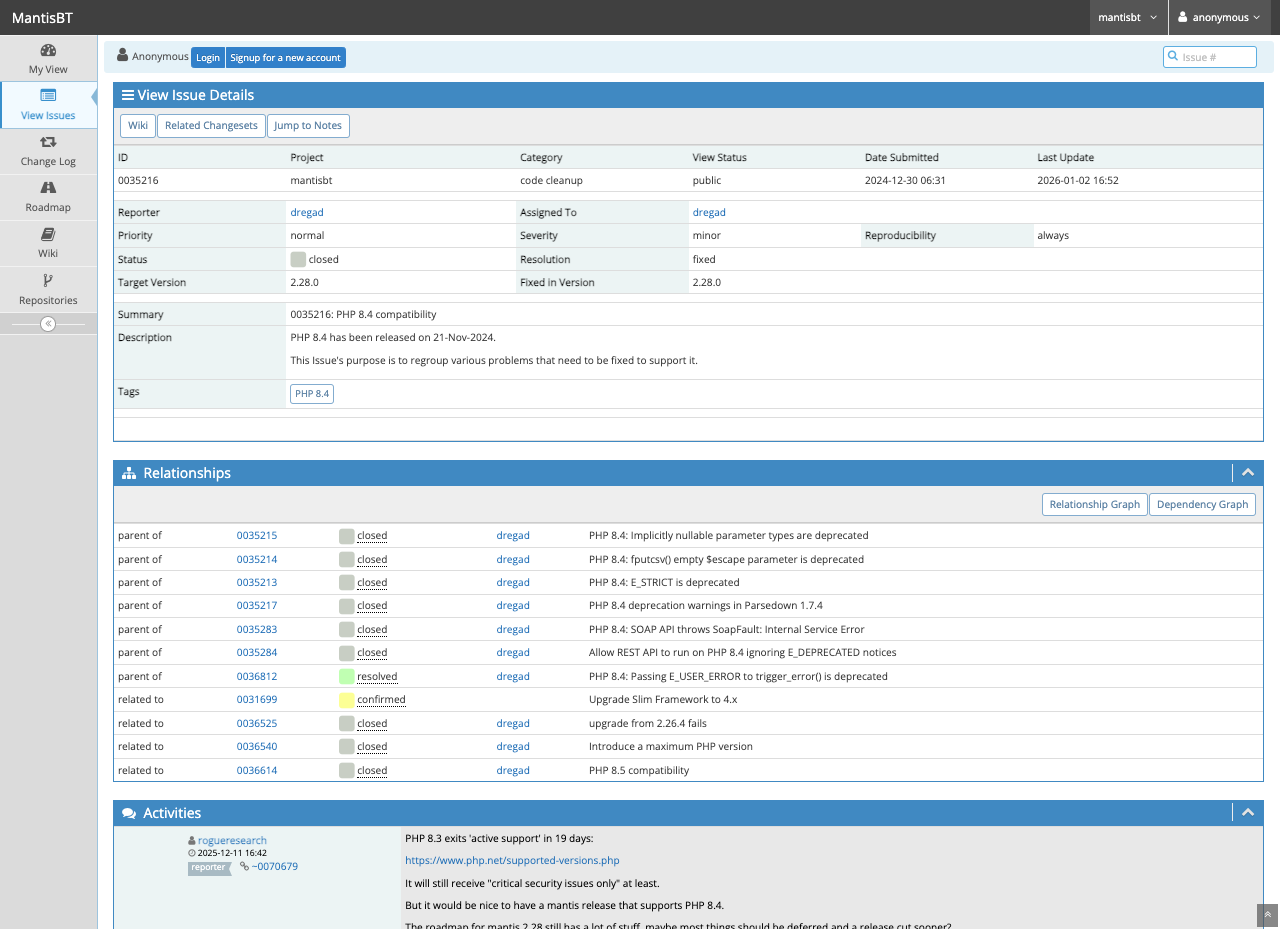Collapse the sidebar with the double-chevron icon
This screenshot has height=929, width=1280.
(x=48, y=324)
